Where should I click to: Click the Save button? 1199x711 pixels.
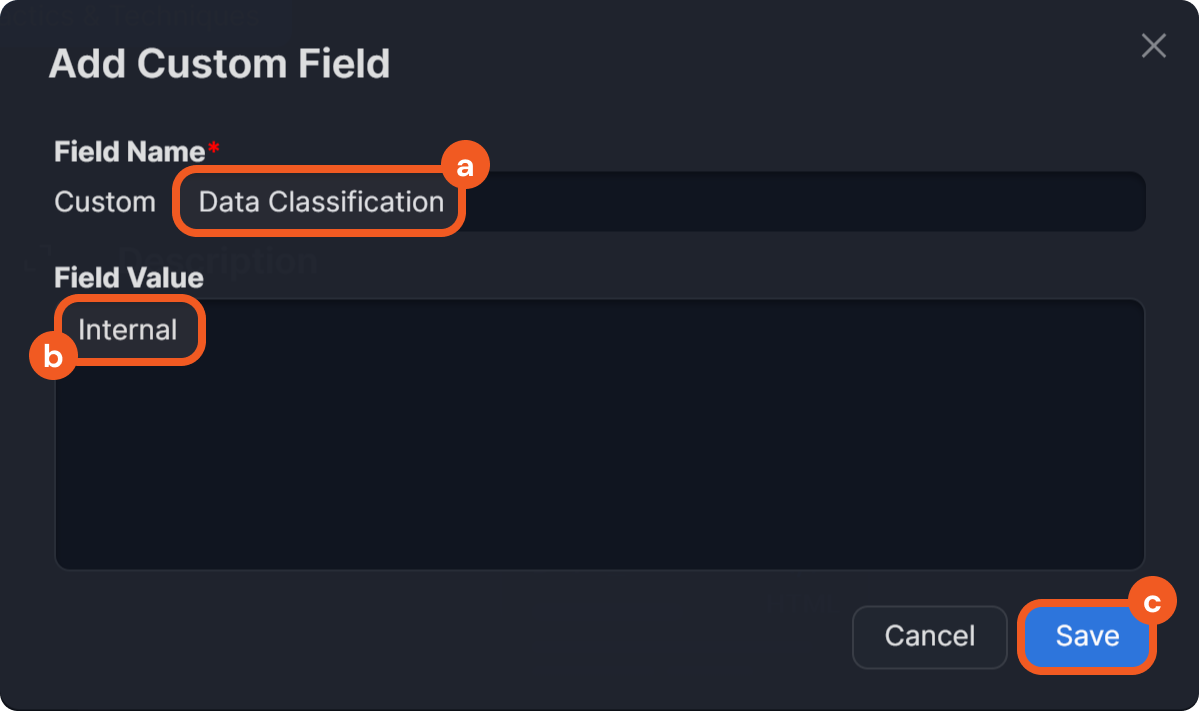[x=1087, y=636]
